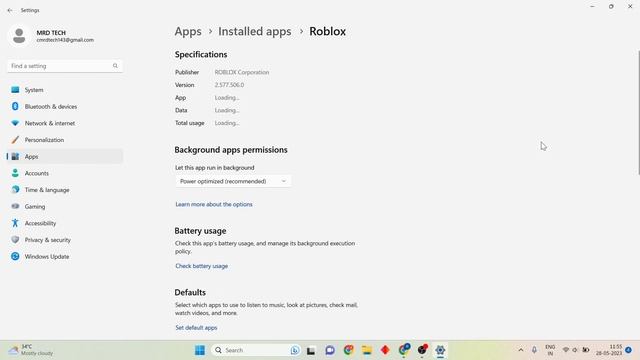Open File Explorer from taskbar
This screenshot has width=640, height=360.
367,350
